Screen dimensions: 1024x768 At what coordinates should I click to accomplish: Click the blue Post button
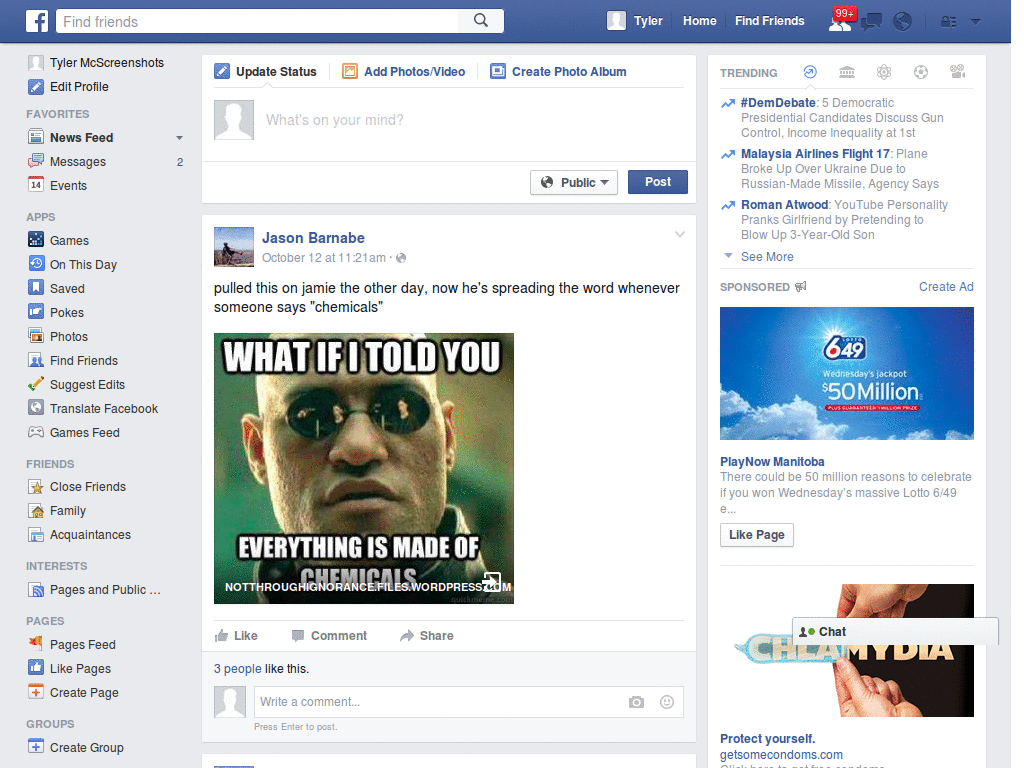click(658, 182)
